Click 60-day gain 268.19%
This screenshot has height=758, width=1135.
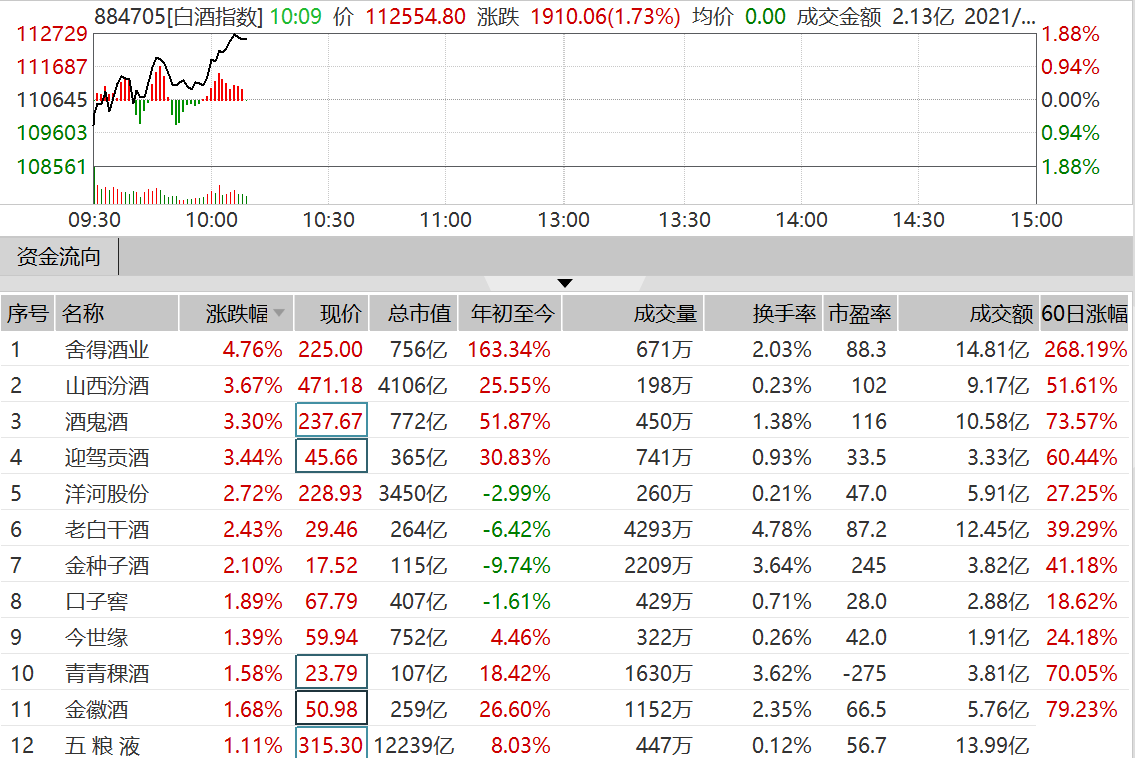pyautogui.click(x=1085, y=350)
